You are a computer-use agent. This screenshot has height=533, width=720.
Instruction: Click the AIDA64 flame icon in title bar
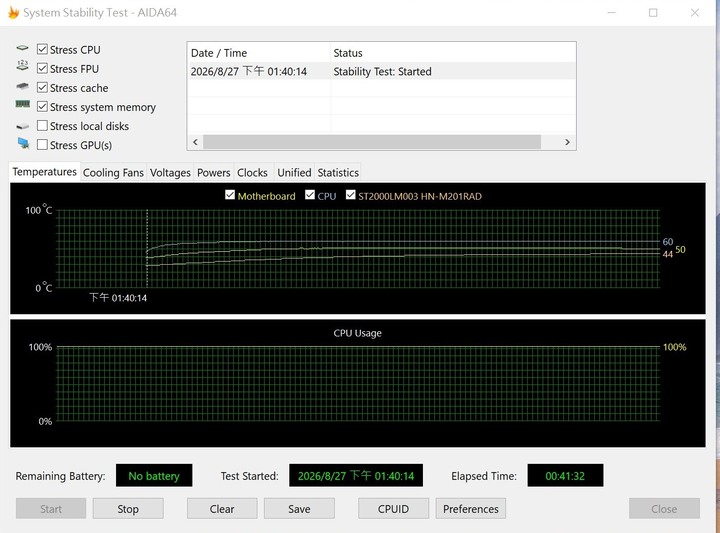tap(13, 12)
